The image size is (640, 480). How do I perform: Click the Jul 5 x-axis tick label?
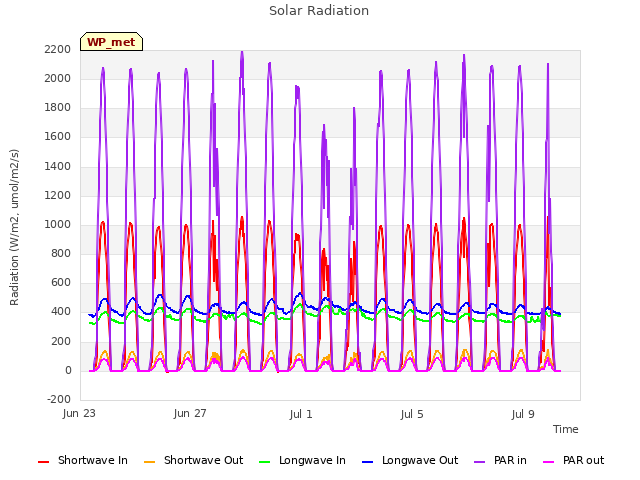[x=412, y=414]
